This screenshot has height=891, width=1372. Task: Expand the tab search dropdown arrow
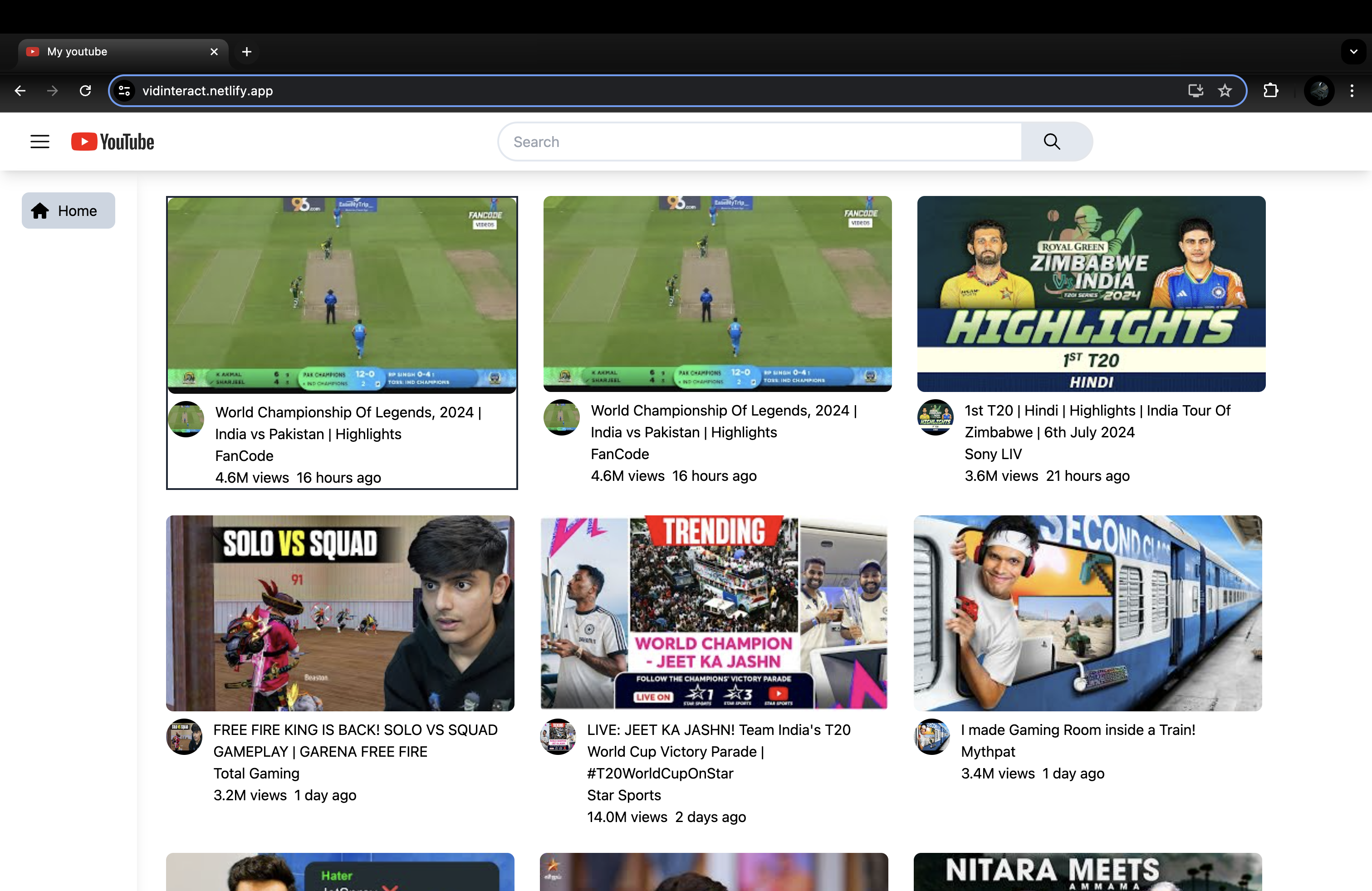[x=1353, y=52]
